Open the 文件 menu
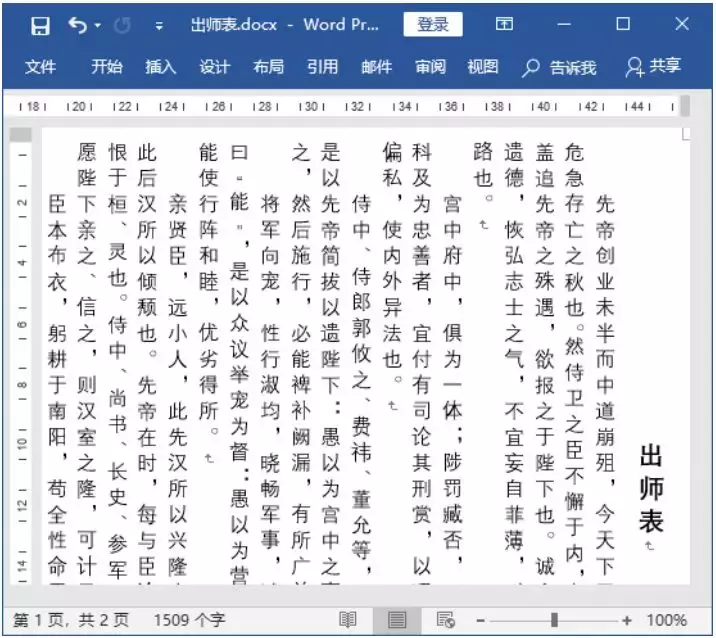 coord(40,67)
